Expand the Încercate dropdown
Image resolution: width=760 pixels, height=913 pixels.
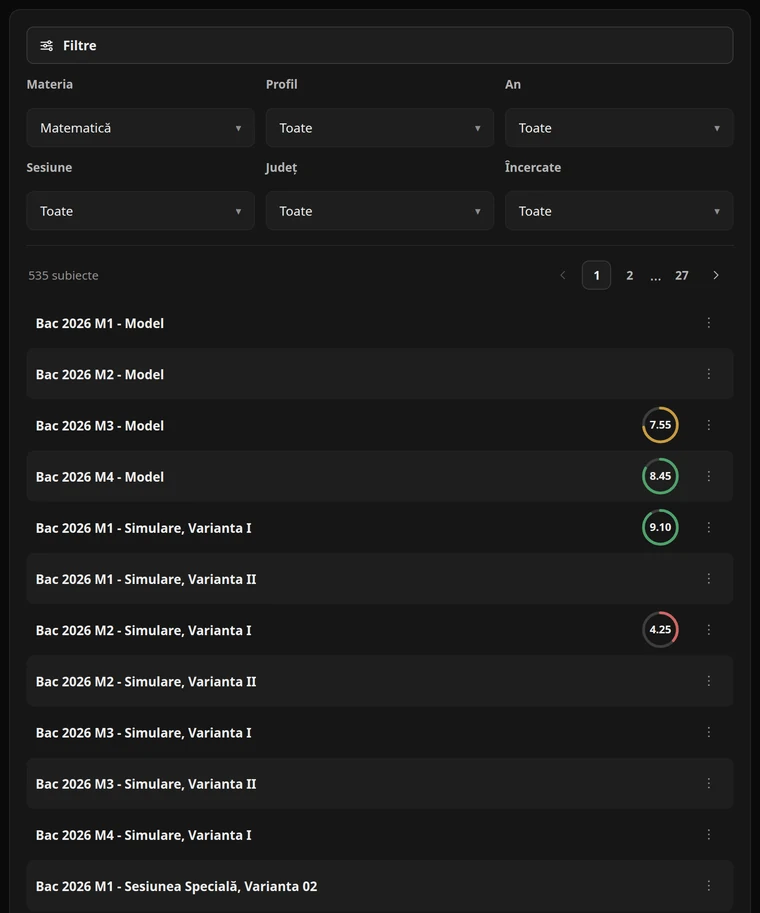coord(619,211)
